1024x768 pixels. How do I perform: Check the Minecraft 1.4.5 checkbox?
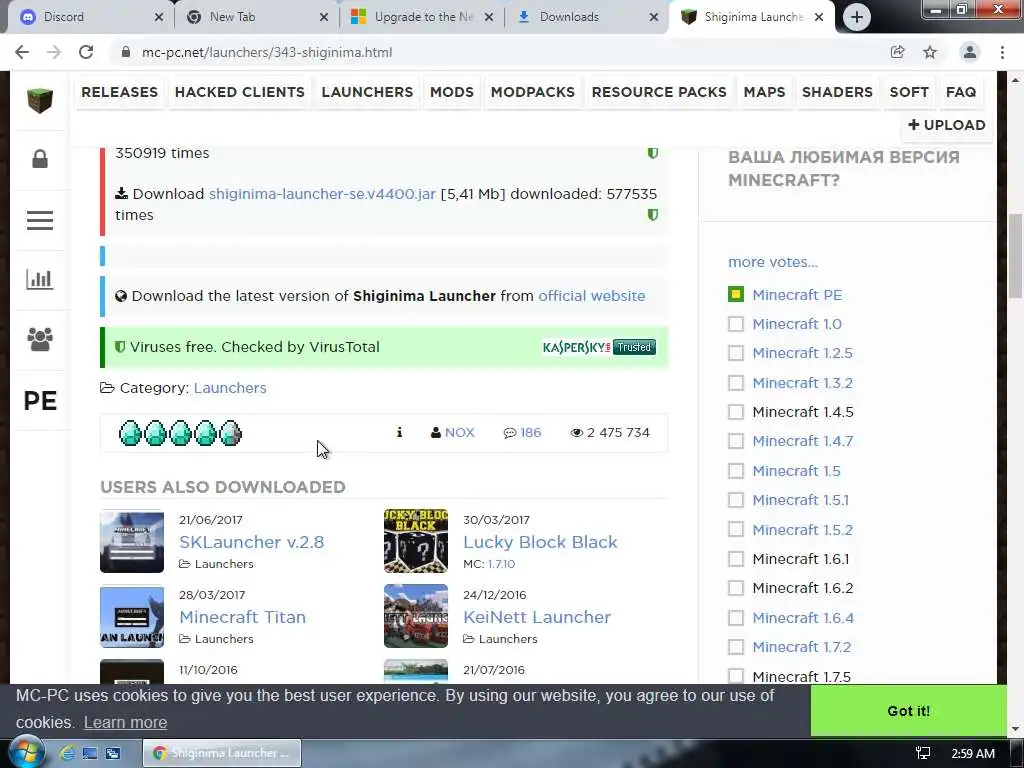(735, 412)
